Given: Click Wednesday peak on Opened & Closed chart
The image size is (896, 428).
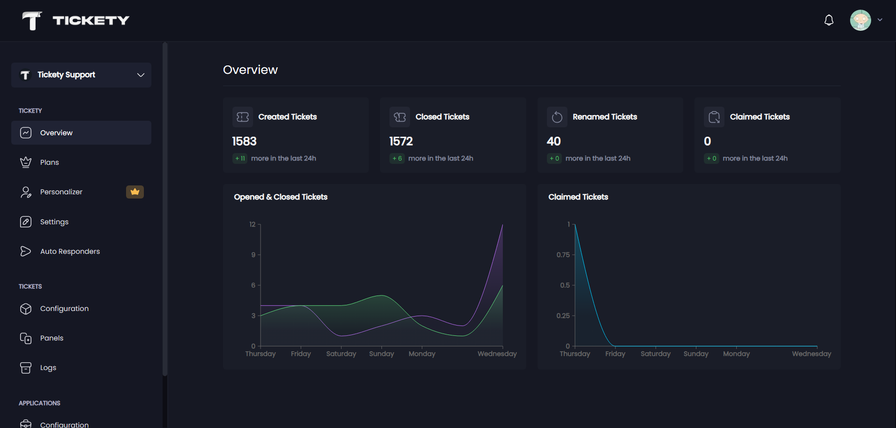Looking at the screenshot, I should pyautogui.click(x=502, y=225).
